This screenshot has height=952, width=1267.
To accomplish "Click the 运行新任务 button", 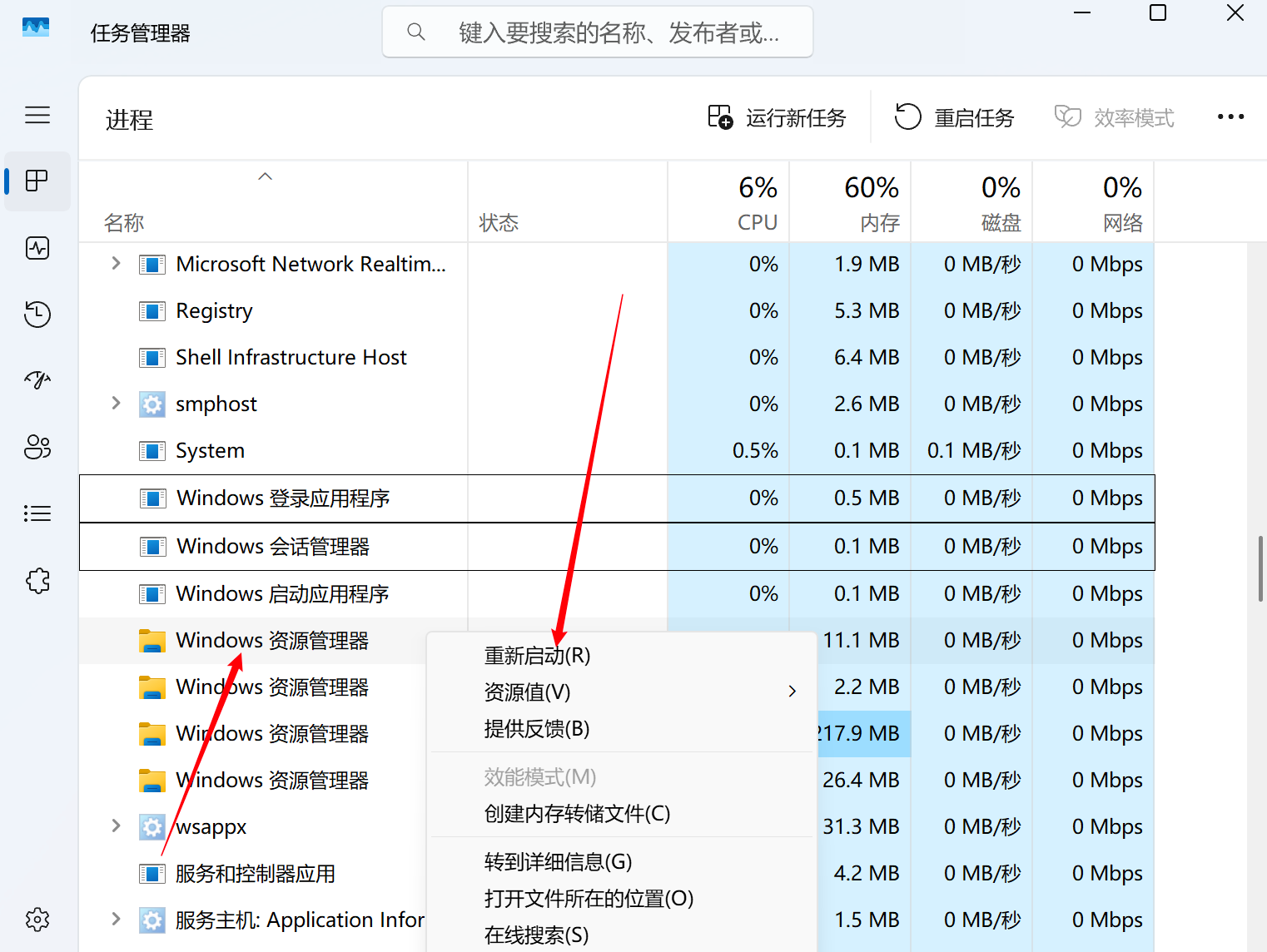I will [777, 117].
